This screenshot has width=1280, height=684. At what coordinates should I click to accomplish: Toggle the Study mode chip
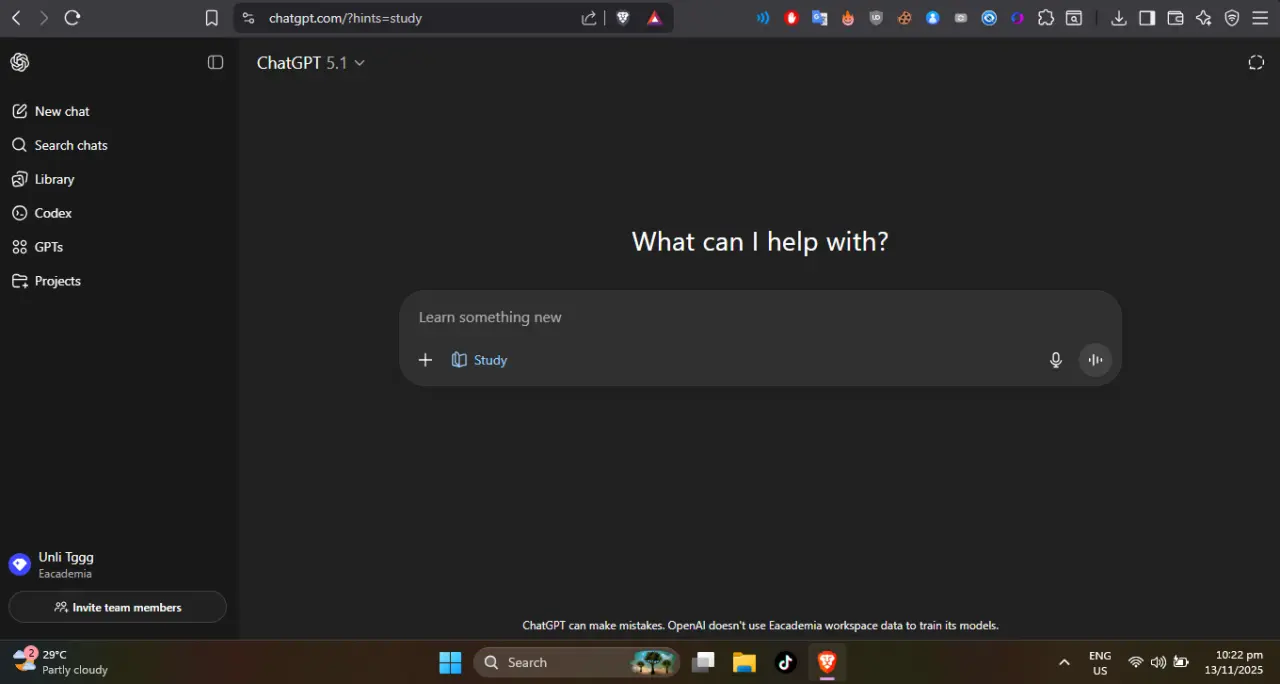tap(479, 360)
